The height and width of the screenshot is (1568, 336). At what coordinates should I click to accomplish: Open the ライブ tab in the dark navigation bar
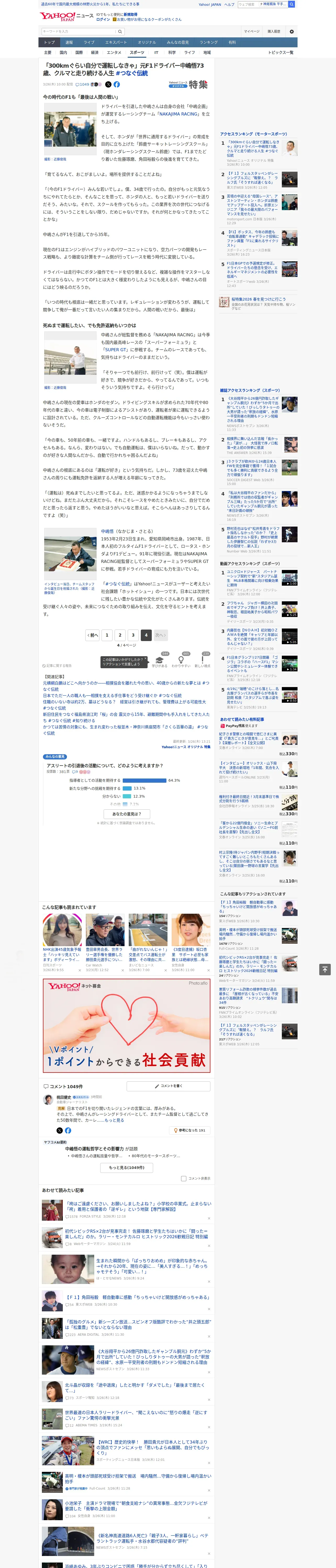point(89,43)
